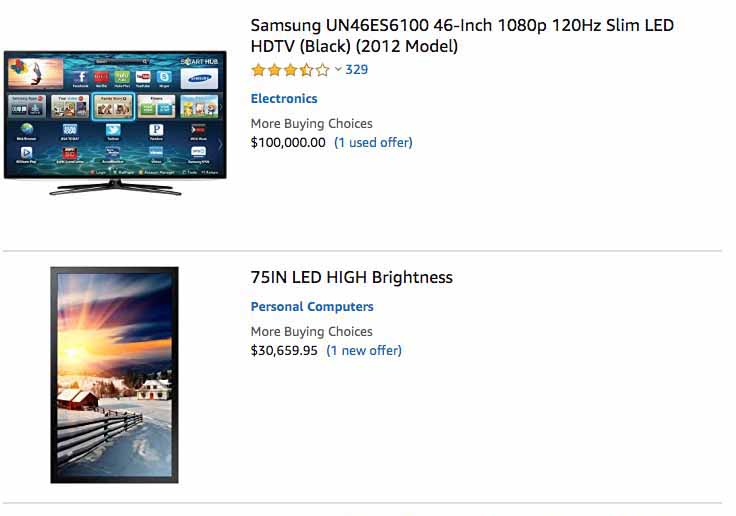
Task: Click the Twitter icon in TV image
Action: (113, 131)
